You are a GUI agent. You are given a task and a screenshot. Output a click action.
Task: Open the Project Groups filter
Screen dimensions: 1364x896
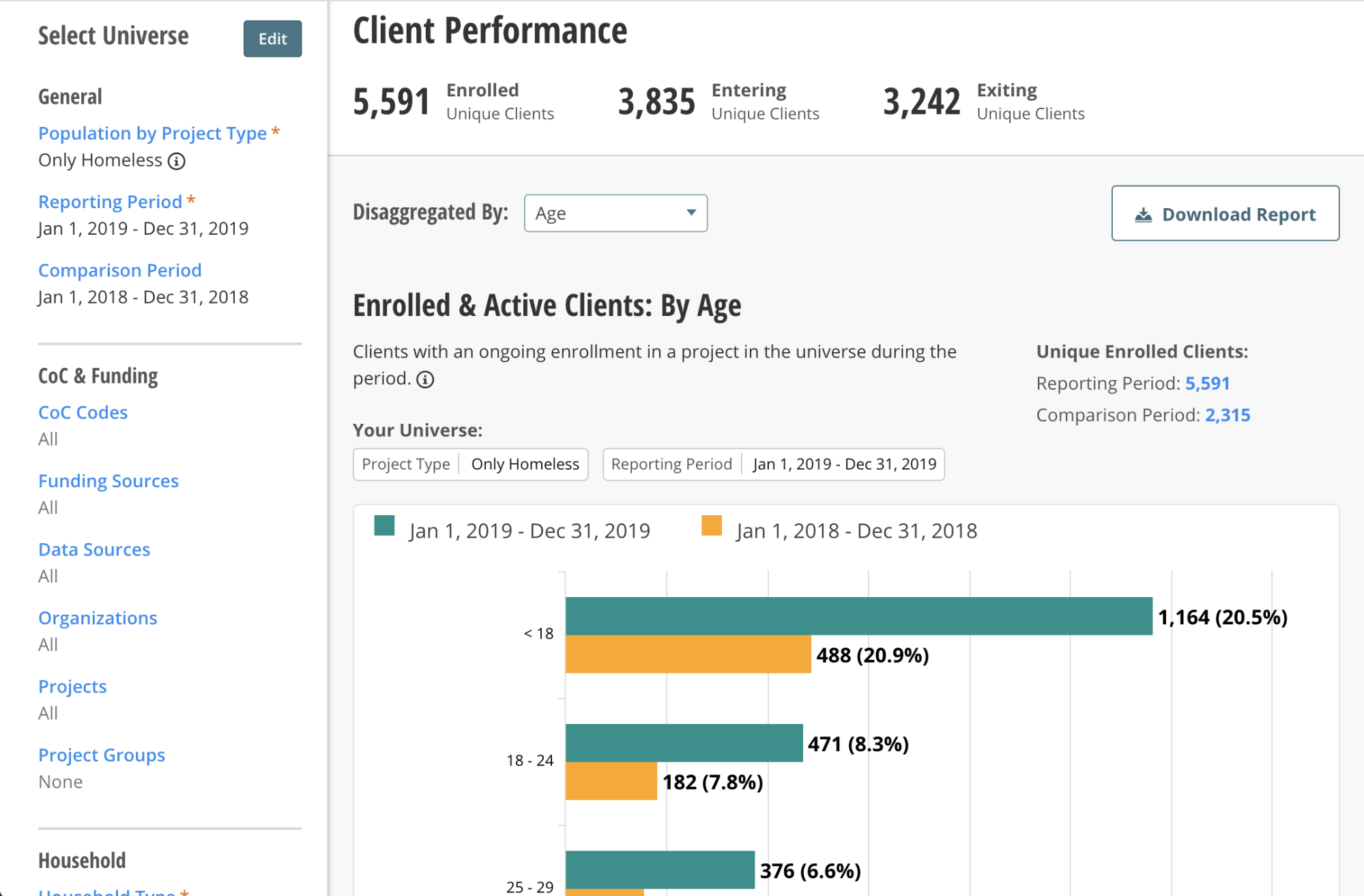click(x=102, y=755)
